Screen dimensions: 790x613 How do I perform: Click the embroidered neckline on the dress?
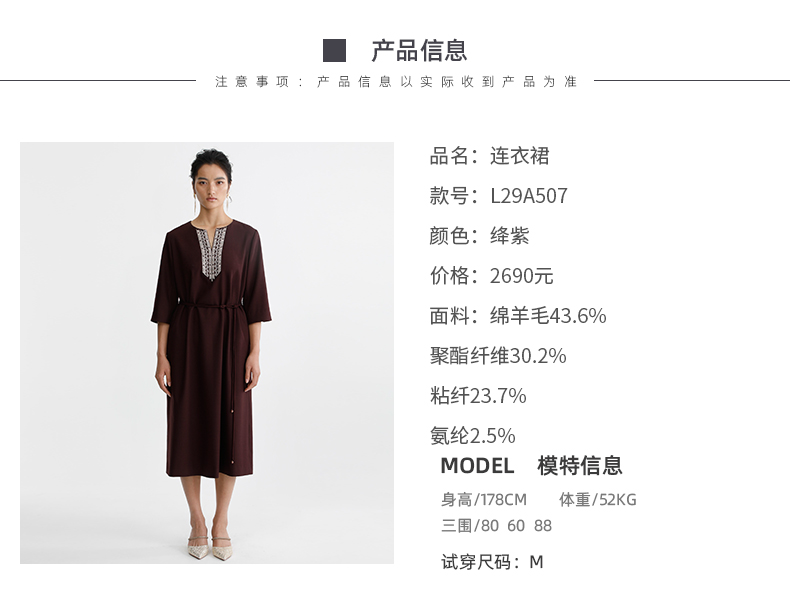tap(212, 252)
